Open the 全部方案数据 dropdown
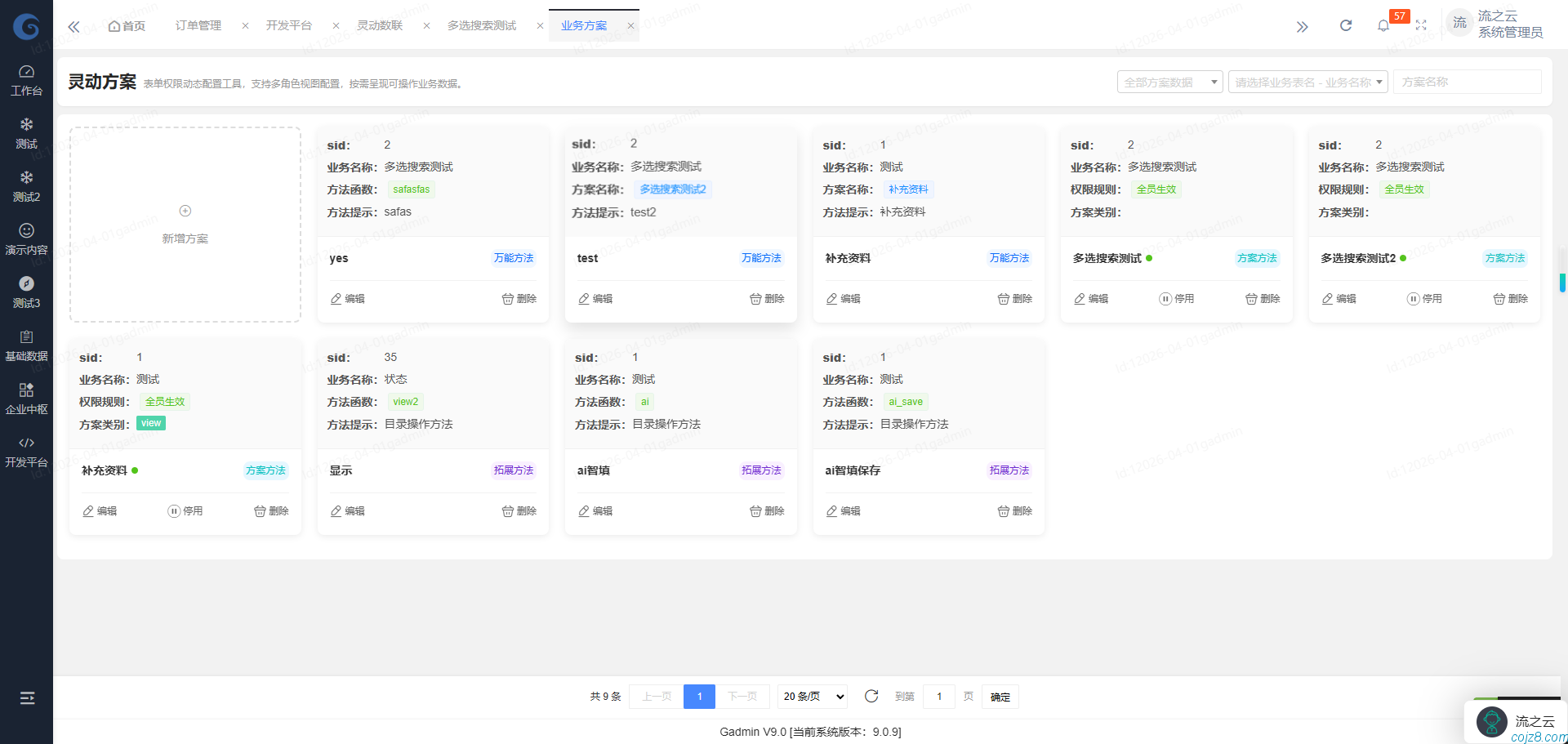 (1169, 82)
